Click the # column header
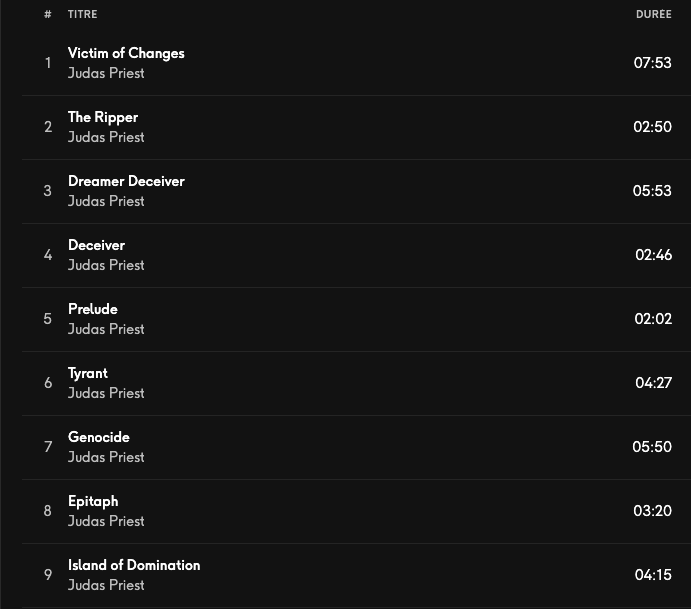 click(x=47, y=14)
